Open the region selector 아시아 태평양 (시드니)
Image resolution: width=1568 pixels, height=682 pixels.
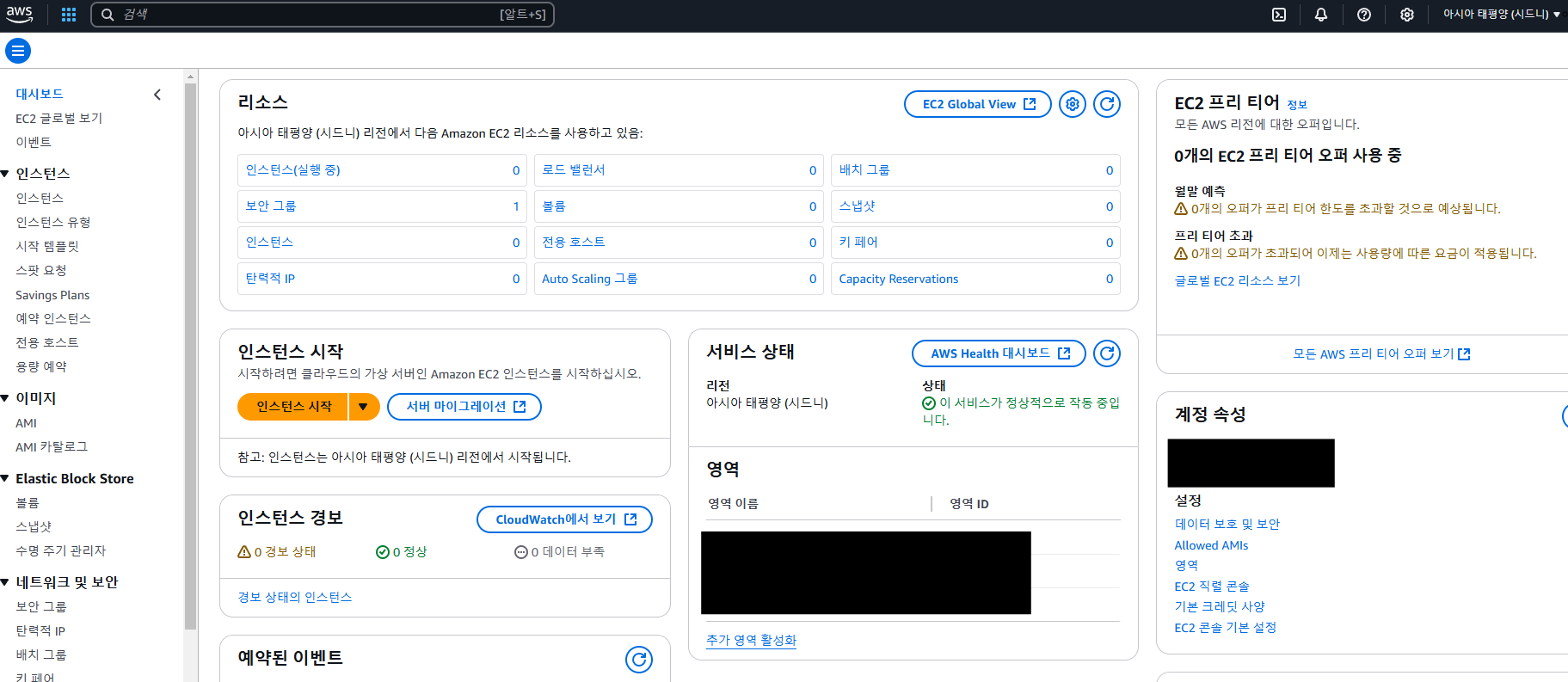pos(1501,15)
